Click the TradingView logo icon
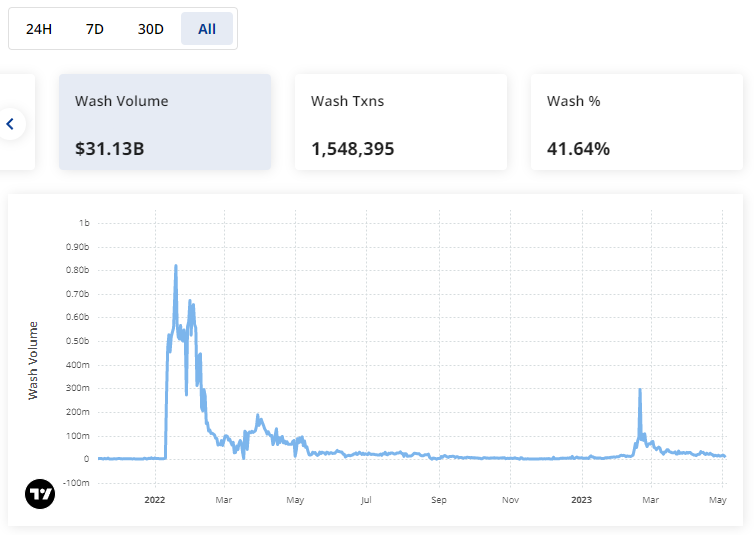The width and height of the screenshot is (754, 535). click(40, 494)
